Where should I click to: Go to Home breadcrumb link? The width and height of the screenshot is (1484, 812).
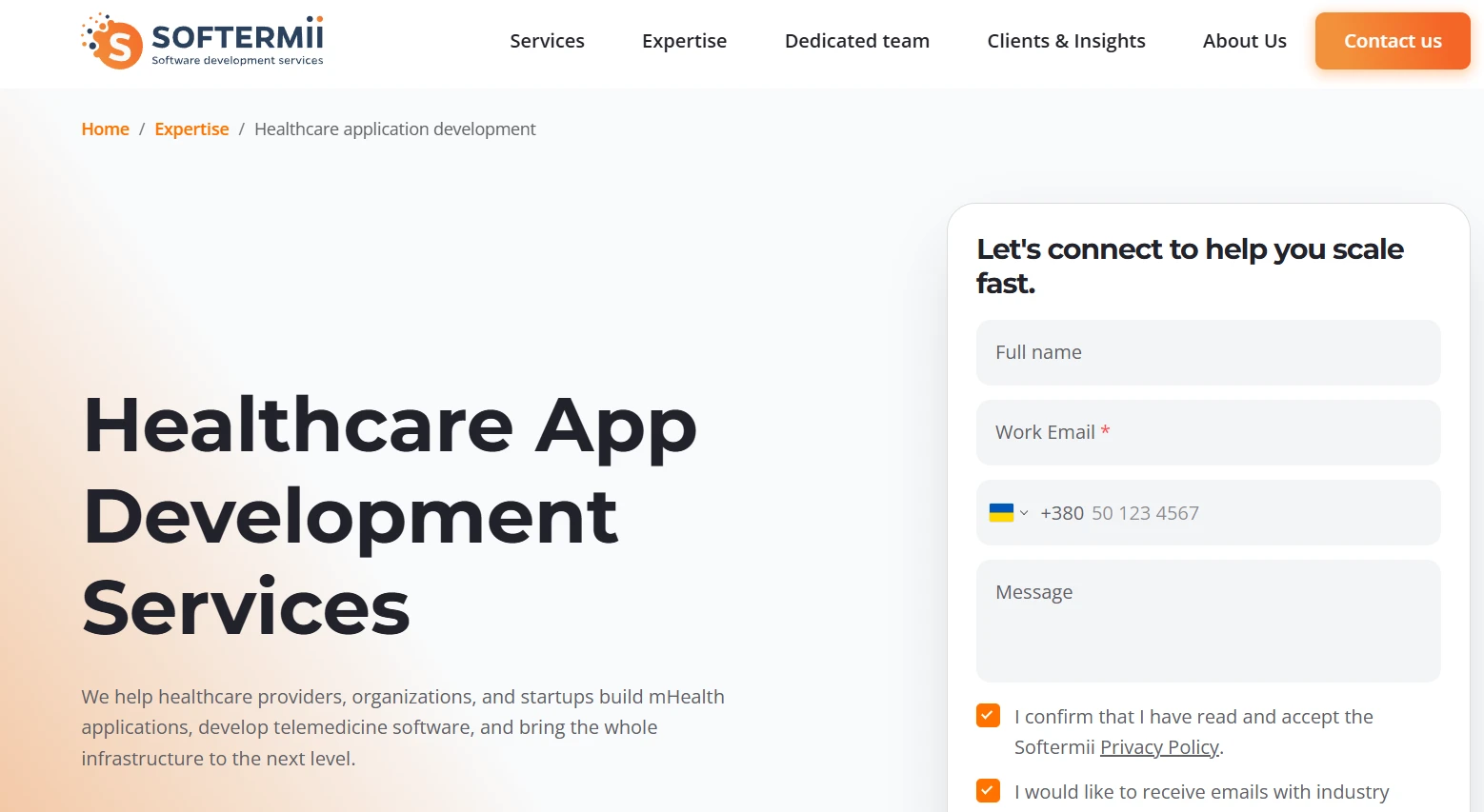[x=105, y=129]
